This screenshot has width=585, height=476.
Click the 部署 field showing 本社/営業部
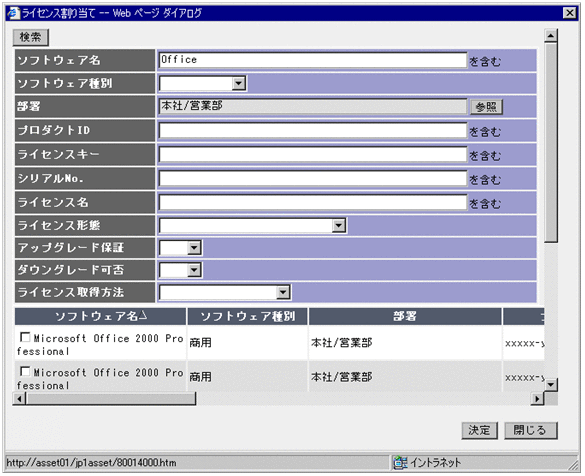[313, 106]
